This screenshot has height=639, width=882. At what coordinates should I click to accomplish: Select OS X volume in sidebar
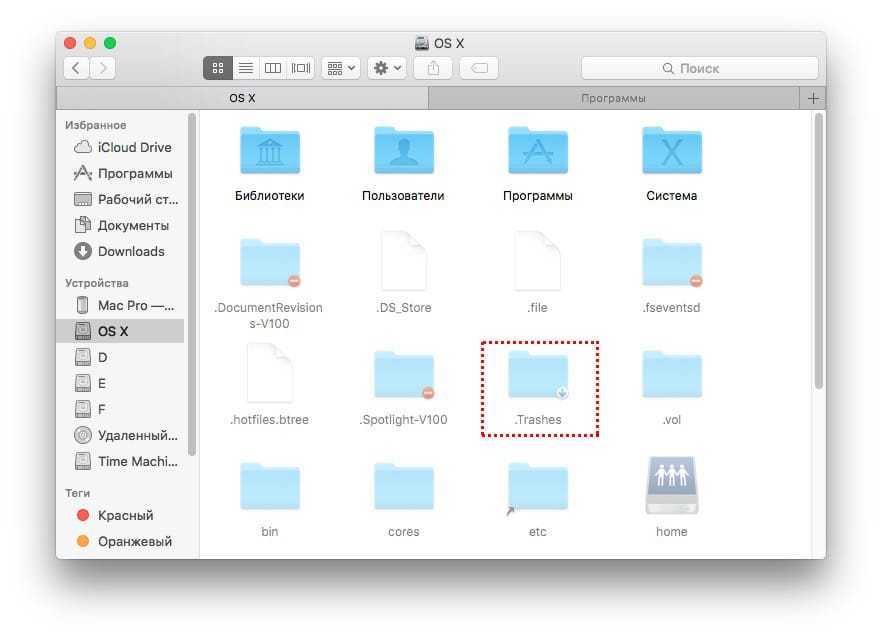point(120,331)
